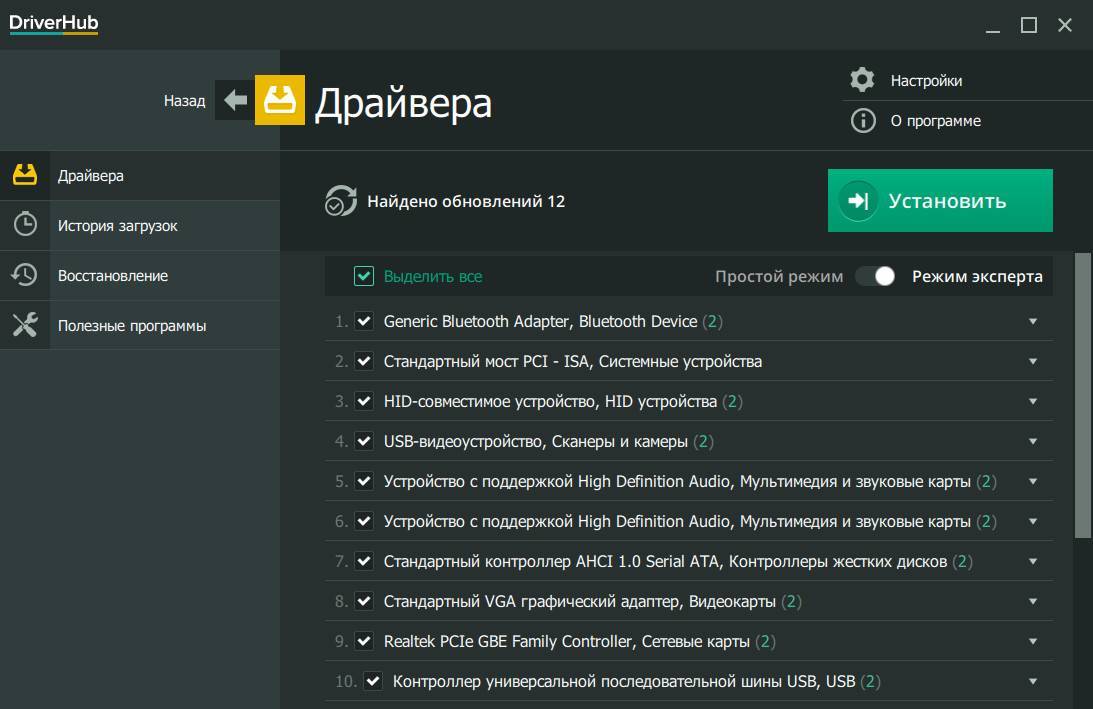1093x709 pixels.
Task: Uncheck the Выделить все checkbox
Action: [364, 276]
